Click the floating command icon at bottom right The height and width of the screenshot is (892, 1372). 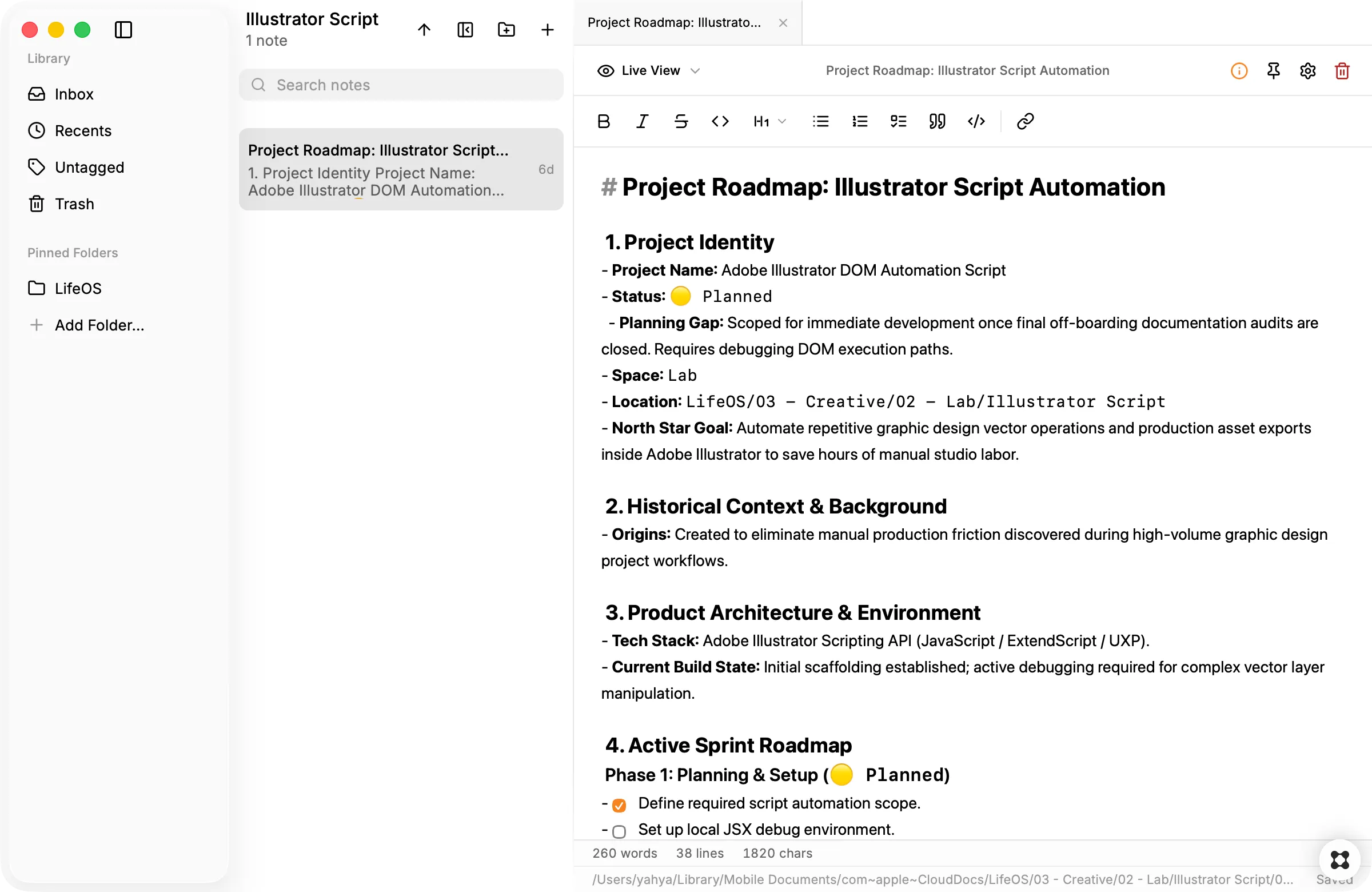point(1340,860)
